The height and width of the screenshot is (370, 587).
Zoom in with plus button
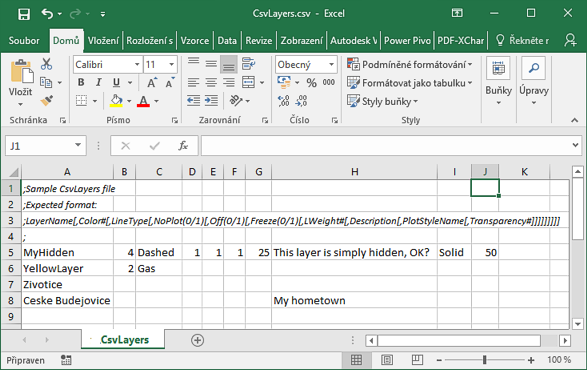click(x=531, y=360)
